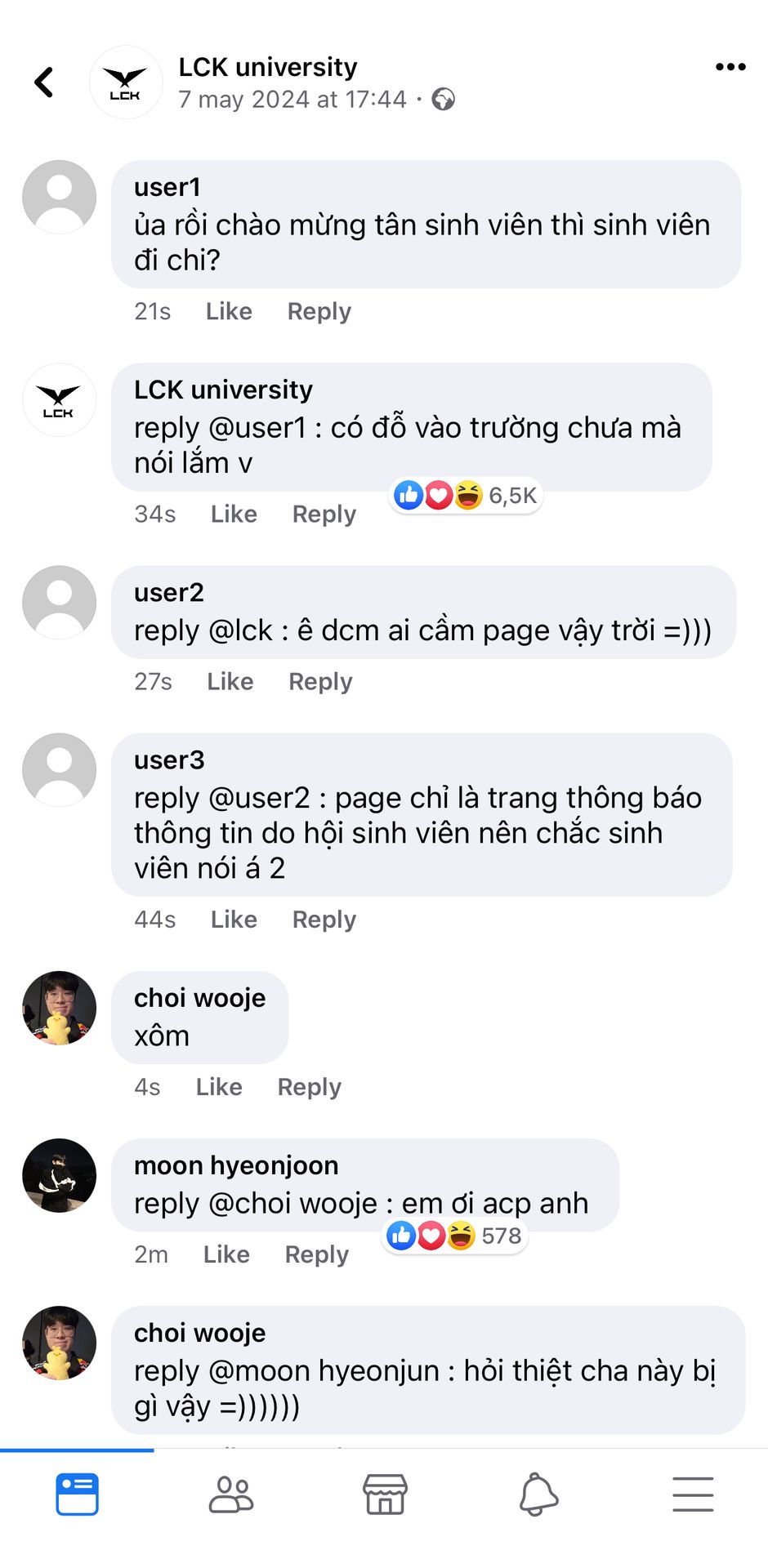Reply to moon hyeonjoon's comment
Image resolution: width=768 pixels, height=1568 pixels.
(316, 1255)
